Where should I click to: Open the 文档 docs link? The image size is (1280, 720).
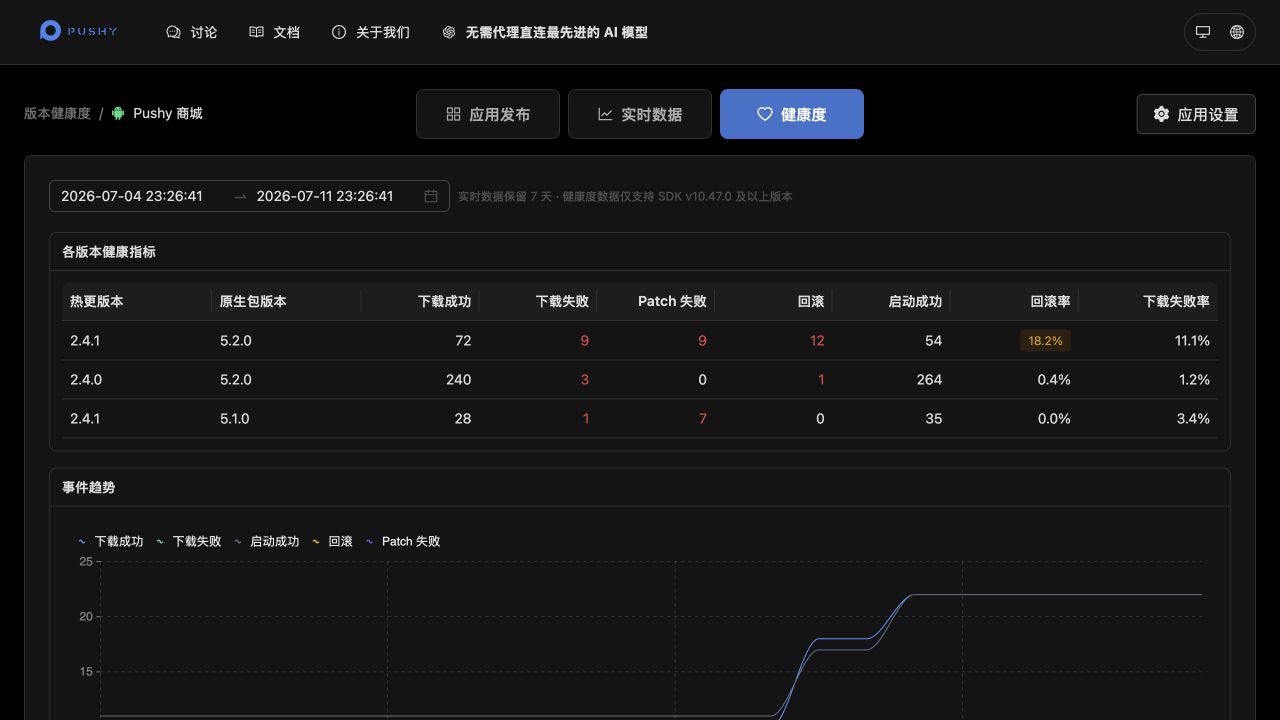274,32
